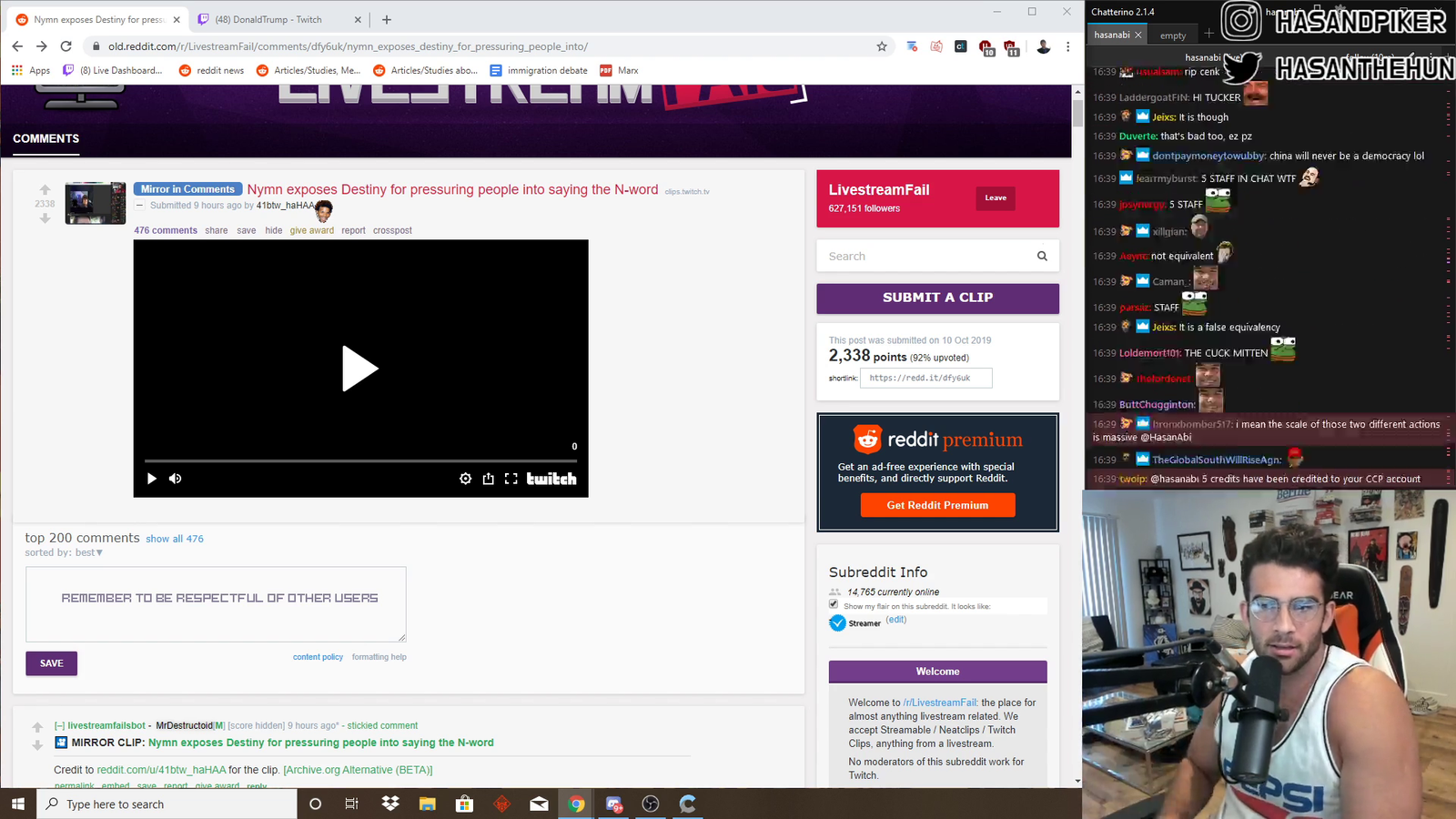Open a new Chrome tab

tap(387, 19)
